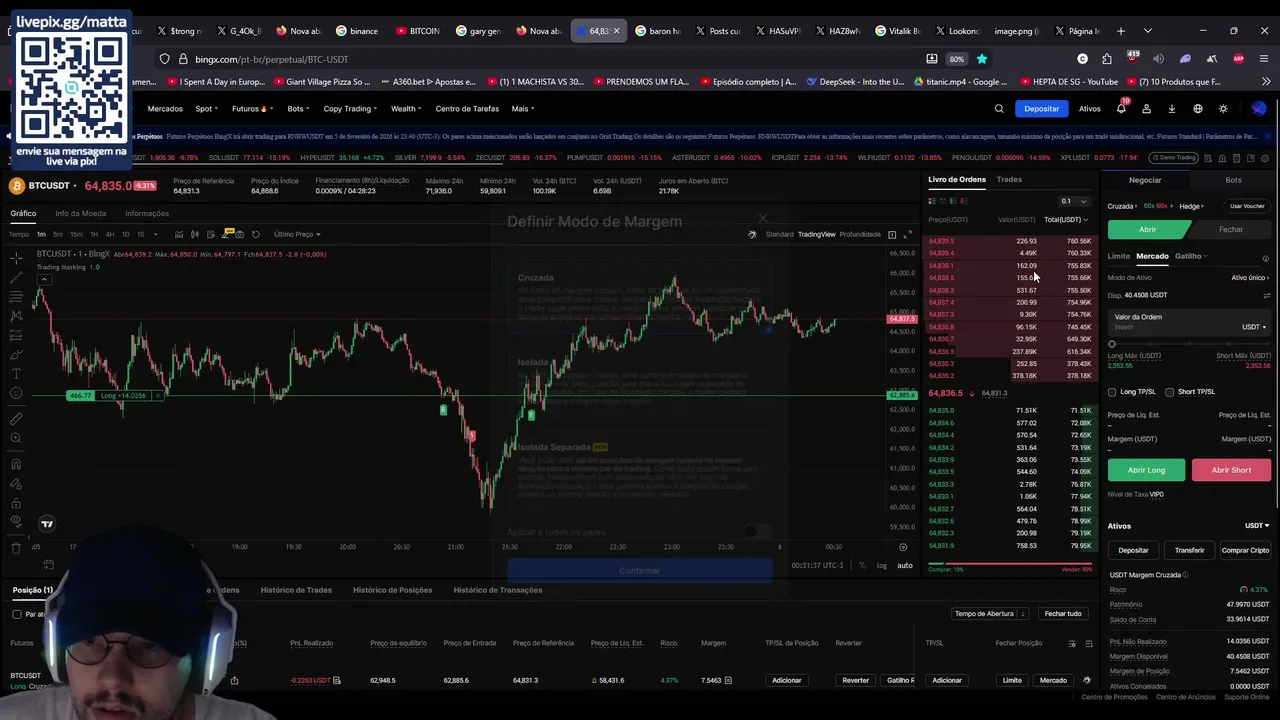
Task: Click the chart refresh/reset icon
Action: [x=256, y=234]
